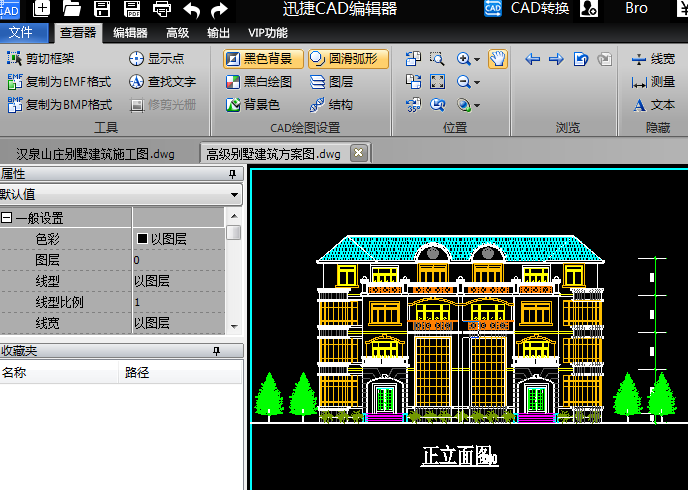Open 查找文字 find text tool
The image size is (688, 490).
tap(162, 82)
